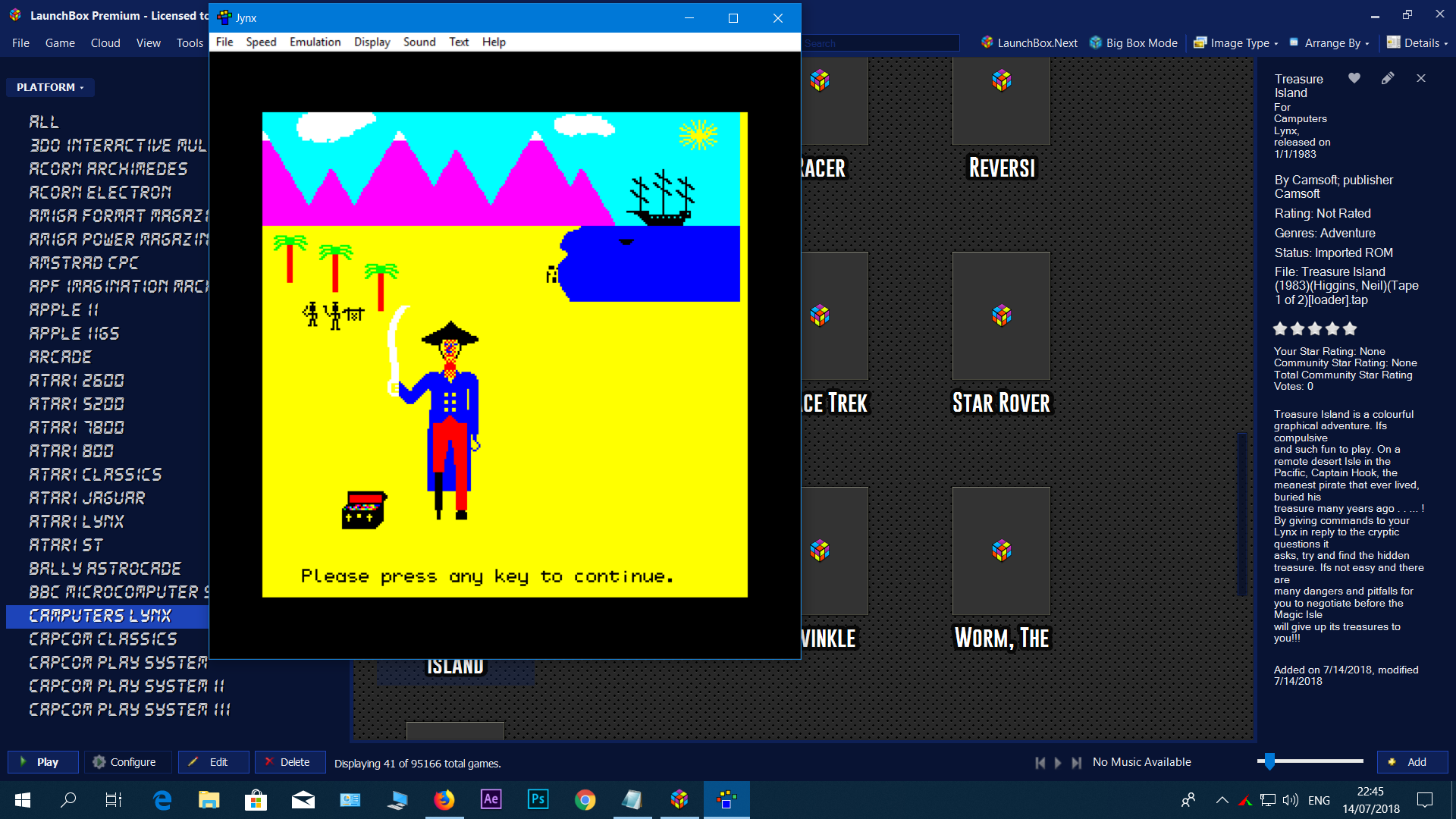Select the Arcade platform
This screenshot has height=819, width=1456.
pos(60,357)
